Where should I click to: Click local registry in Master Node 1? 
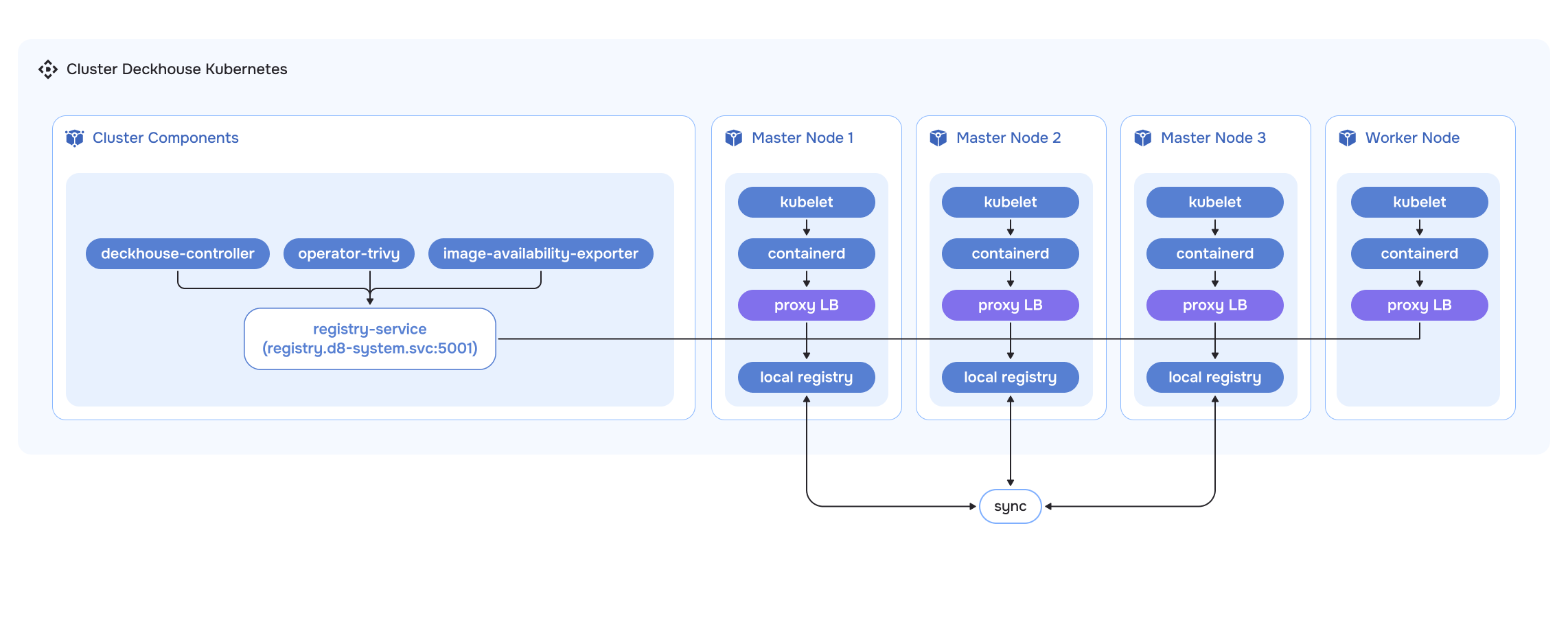coord(806,378)
